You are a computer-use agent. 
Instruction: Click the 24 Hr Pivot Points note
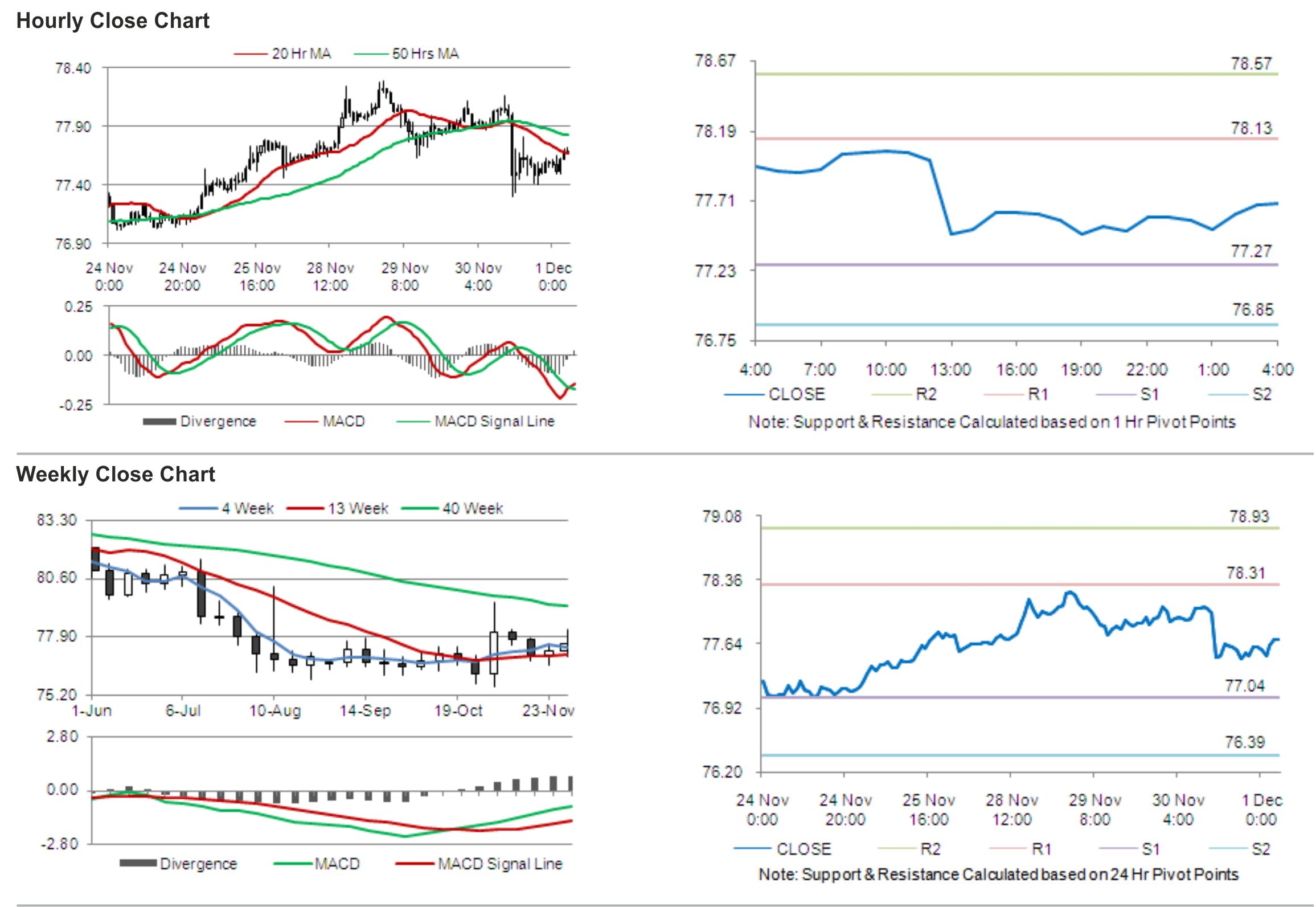[998, 875]
